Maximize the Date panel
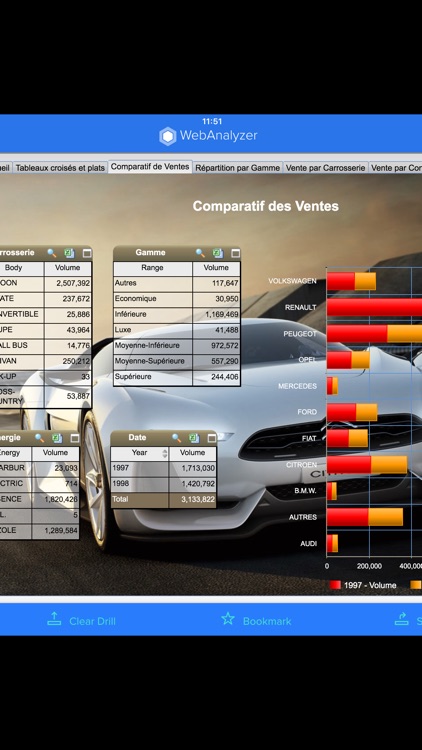The image size is (422, 750). [x=212, y=438]
